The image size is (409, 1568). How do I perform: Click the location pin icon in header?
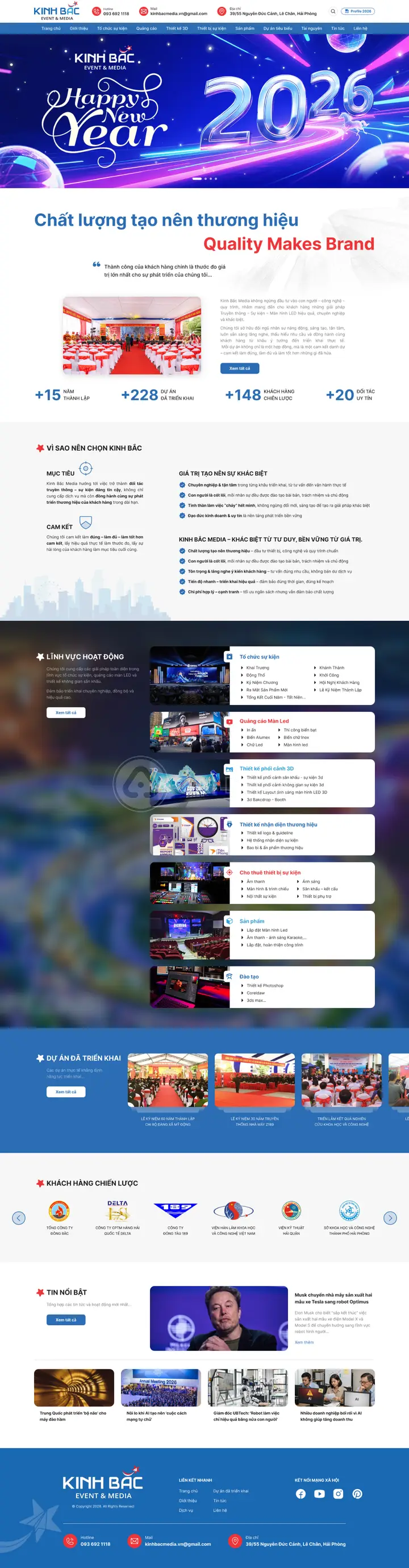click(222, 11)
